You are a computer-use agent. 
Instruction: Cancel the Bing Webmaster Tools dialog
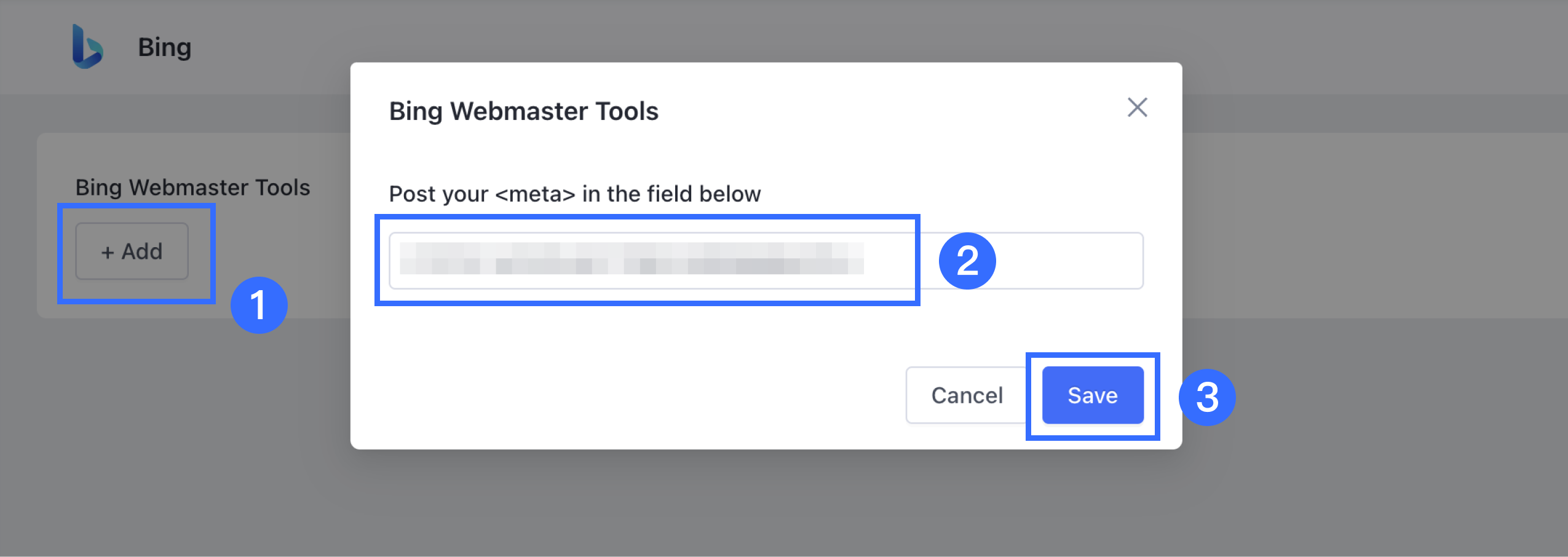click(x=967, y=395)
